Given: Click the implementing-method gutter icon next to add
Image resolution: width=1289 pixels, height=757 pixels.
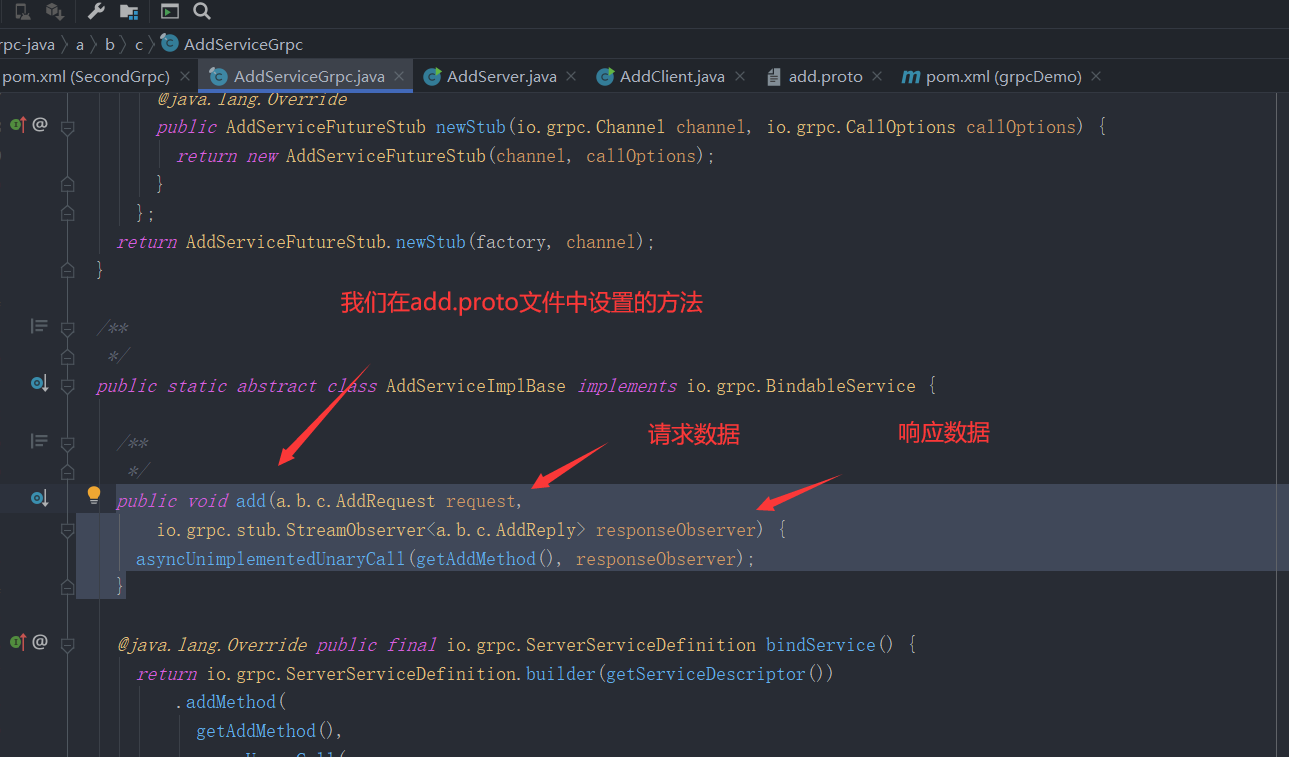Looking at the screenshot, I should click(38, 495).
